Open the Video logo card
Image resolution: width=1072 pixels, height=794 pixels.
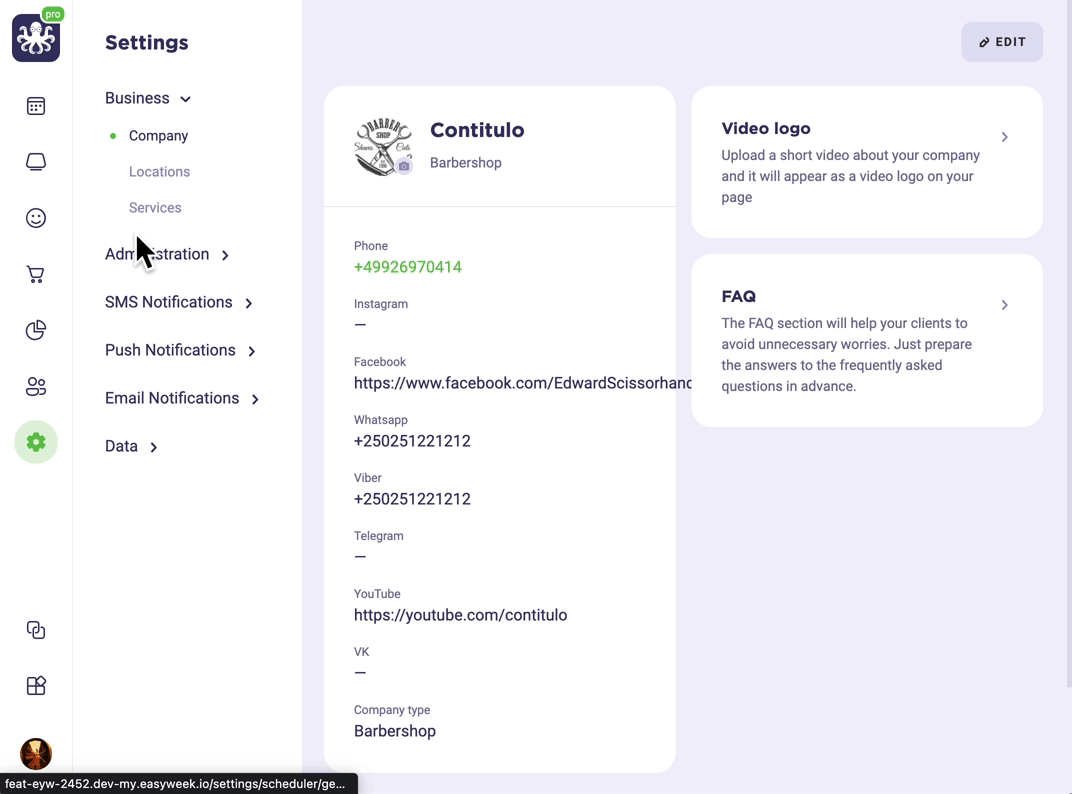tap(867, 162)
